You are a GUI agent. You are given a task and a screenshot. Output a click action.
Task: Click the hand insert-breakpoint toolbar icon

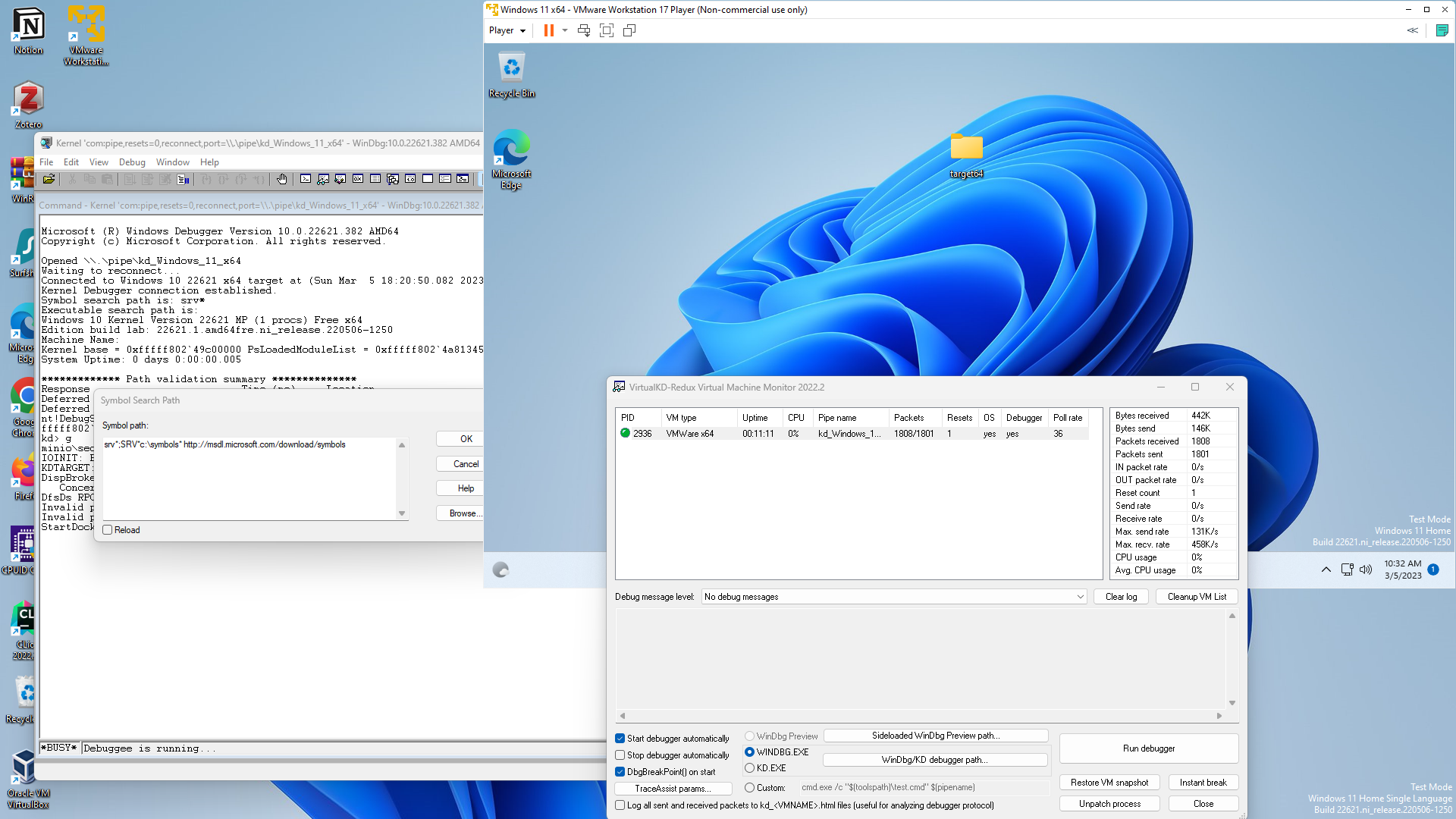[282, 180]
